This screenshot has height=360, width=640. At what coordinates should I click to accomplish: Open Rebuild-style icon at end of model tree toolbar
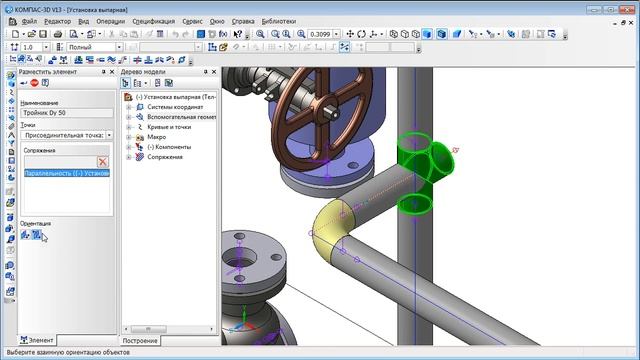tap(169, 83)
